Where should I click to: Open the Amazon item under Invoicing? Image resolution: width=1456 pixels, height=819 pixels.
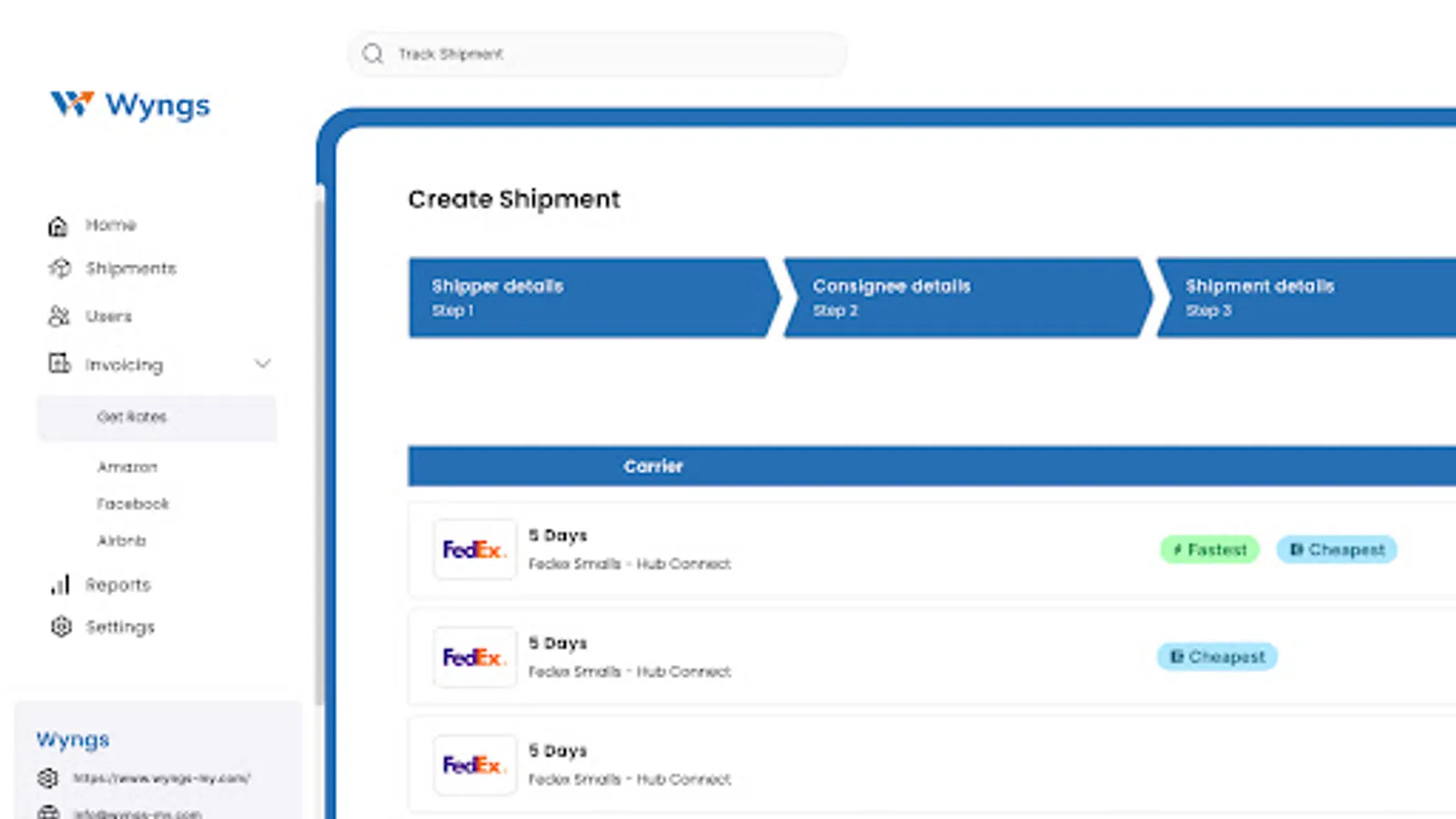pos(127,467)
